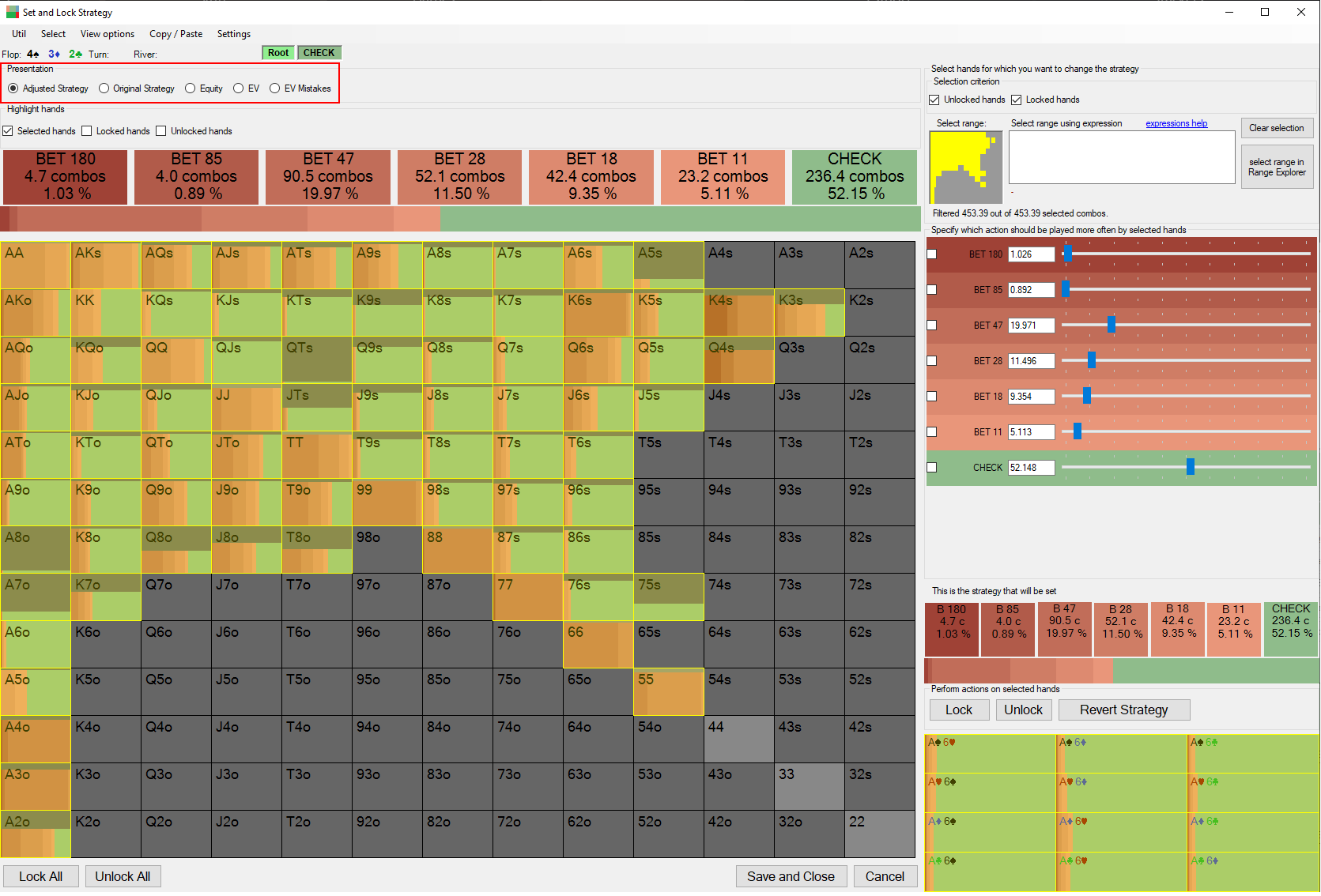Select the A6s hand cell
Screen dimensions: 1321x896
(x=598, y=265)
